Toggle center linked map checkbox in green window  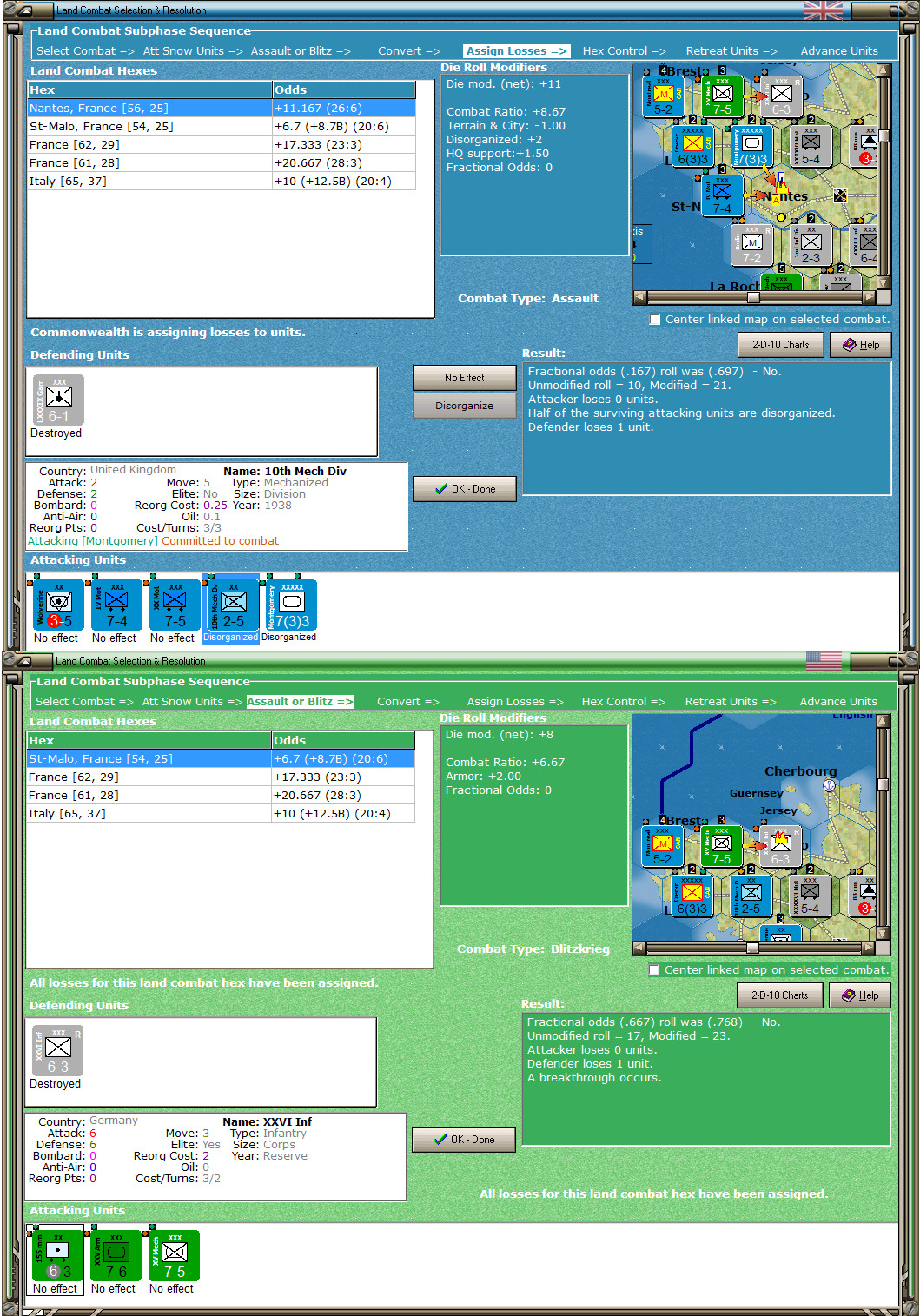[x=654, y=970]
